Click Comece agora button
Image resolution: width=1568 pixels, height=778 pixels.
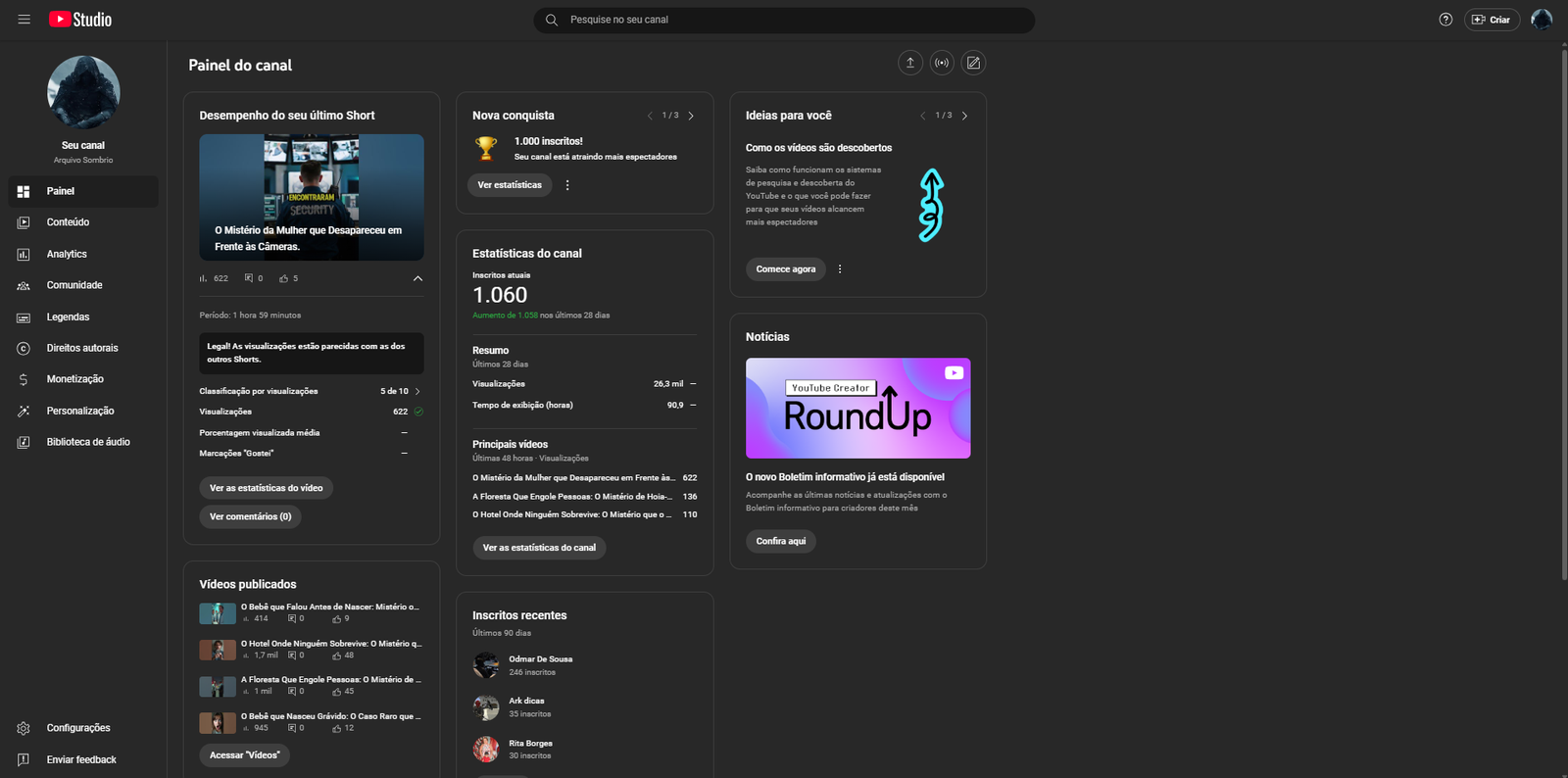point(786,268)
